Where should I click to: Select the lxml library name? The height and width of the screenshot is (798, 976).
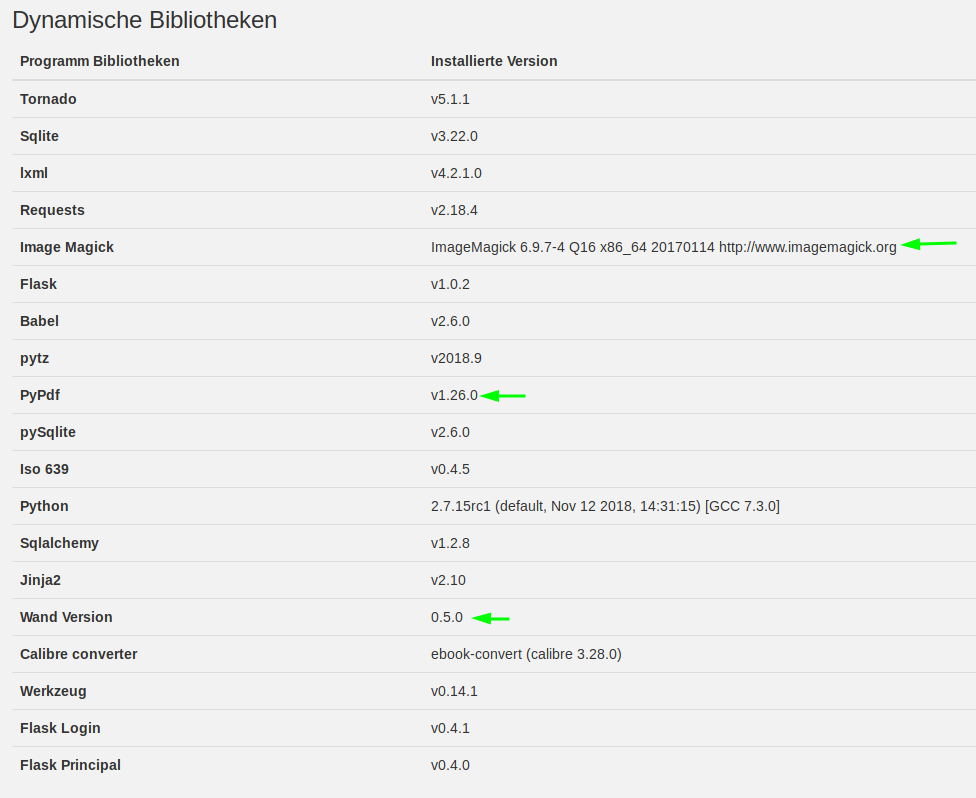34,173
